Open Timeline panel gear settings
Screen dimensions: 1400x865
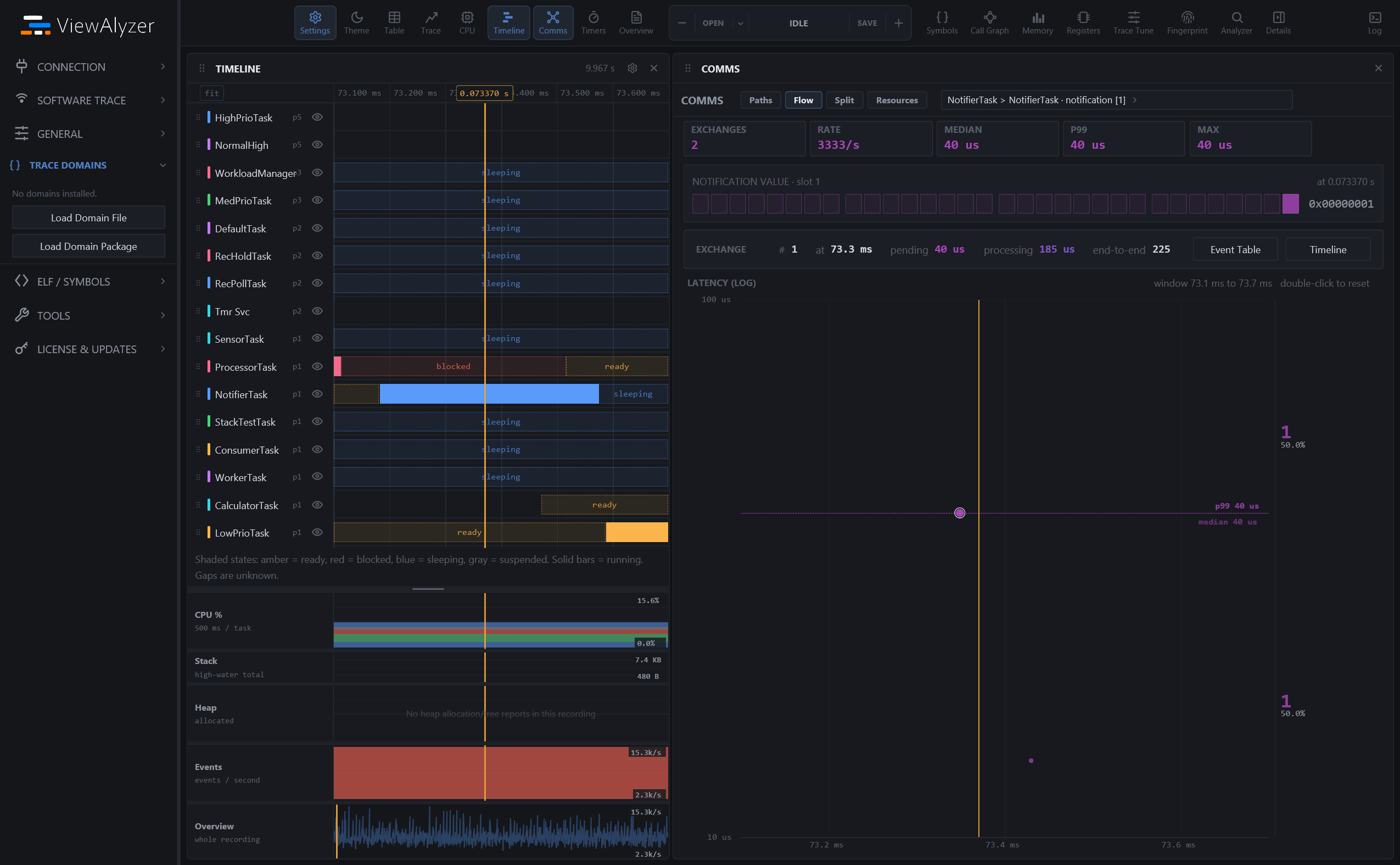point(632,68)
